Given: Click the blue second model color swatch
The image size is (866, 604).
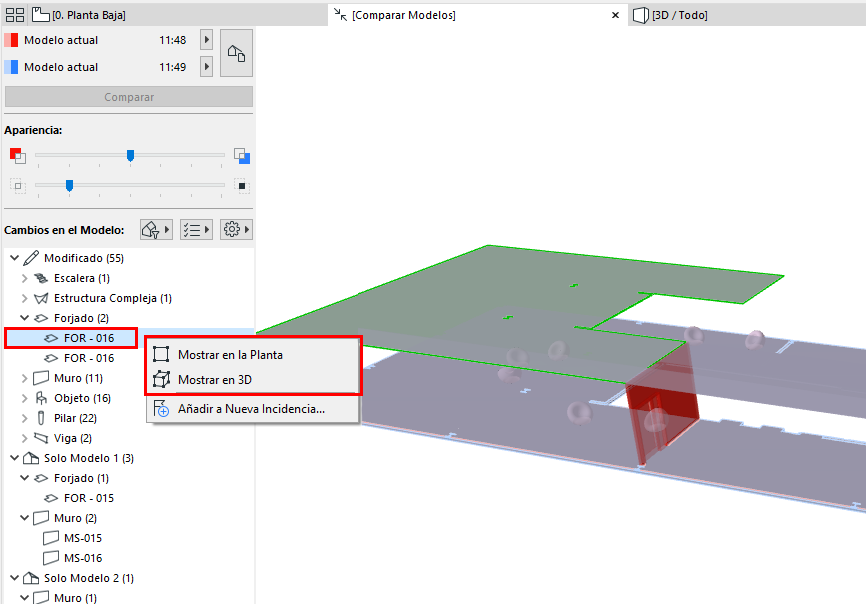Looking at the screenshot, I should click(11, 67).
